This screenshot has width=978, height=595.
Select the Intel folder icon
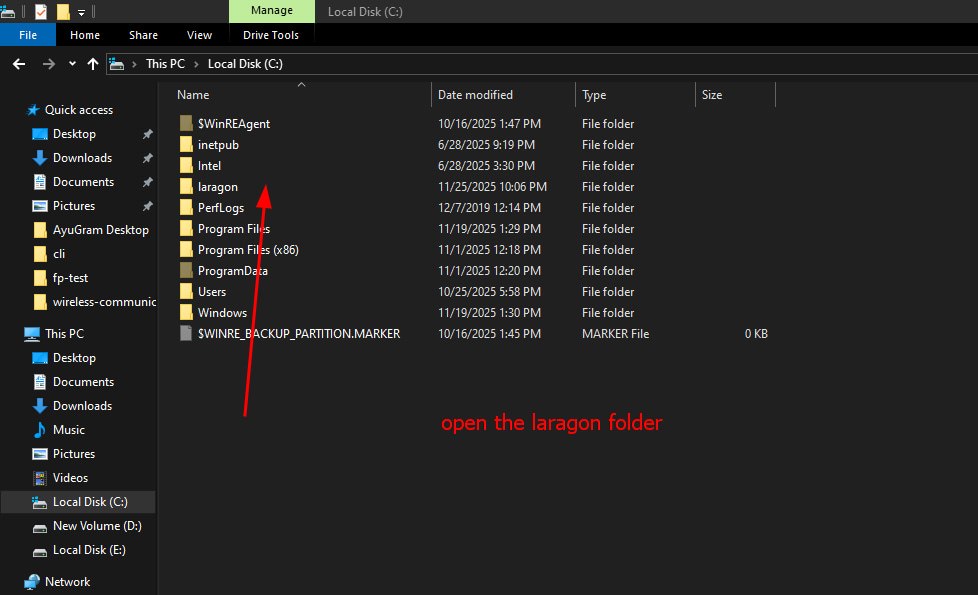(x=186, y=166)
